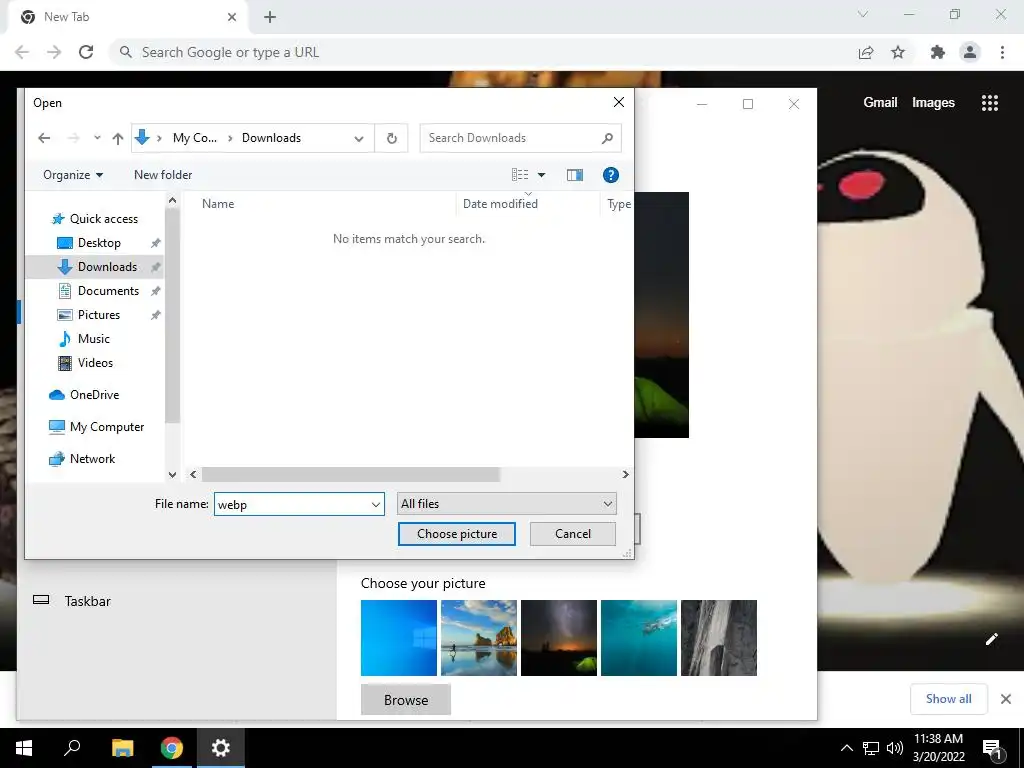This screenshot has height=768, width=1024.
Task: Expand address bar path history dropdown
Action: (x=359, y=138)
